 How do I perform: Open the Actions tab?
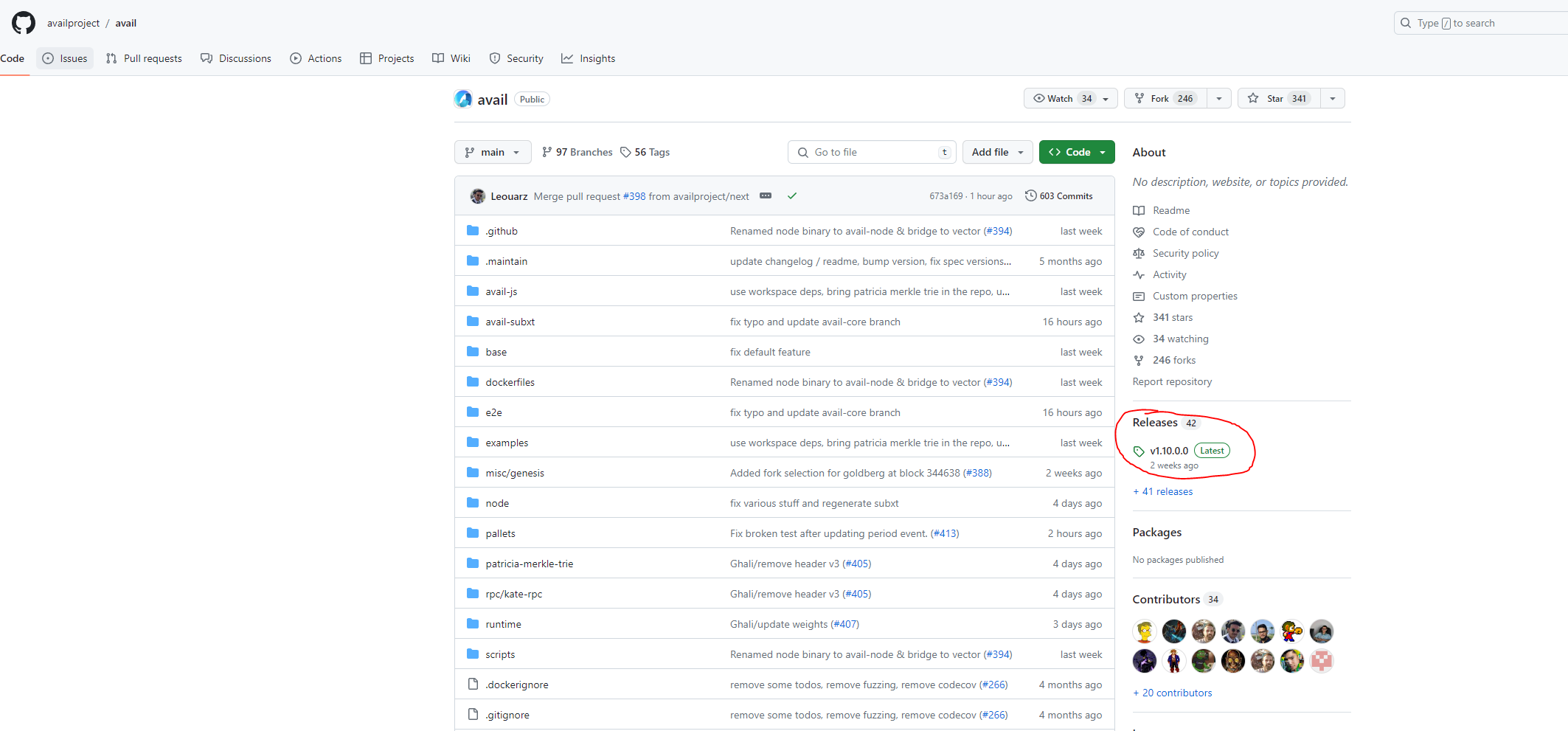(x=316, y=58)
